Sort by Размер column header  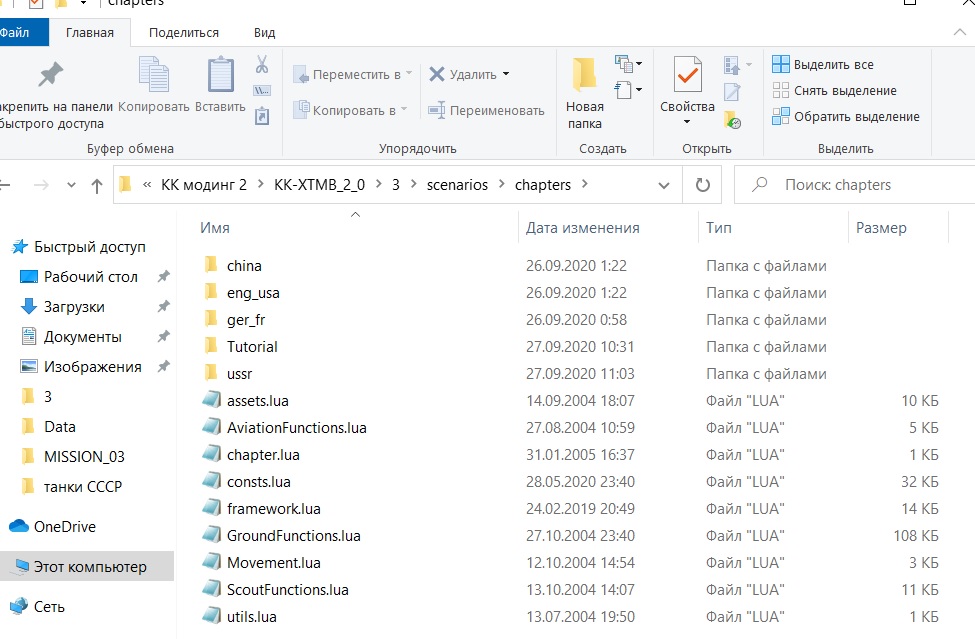click(881, 228)
